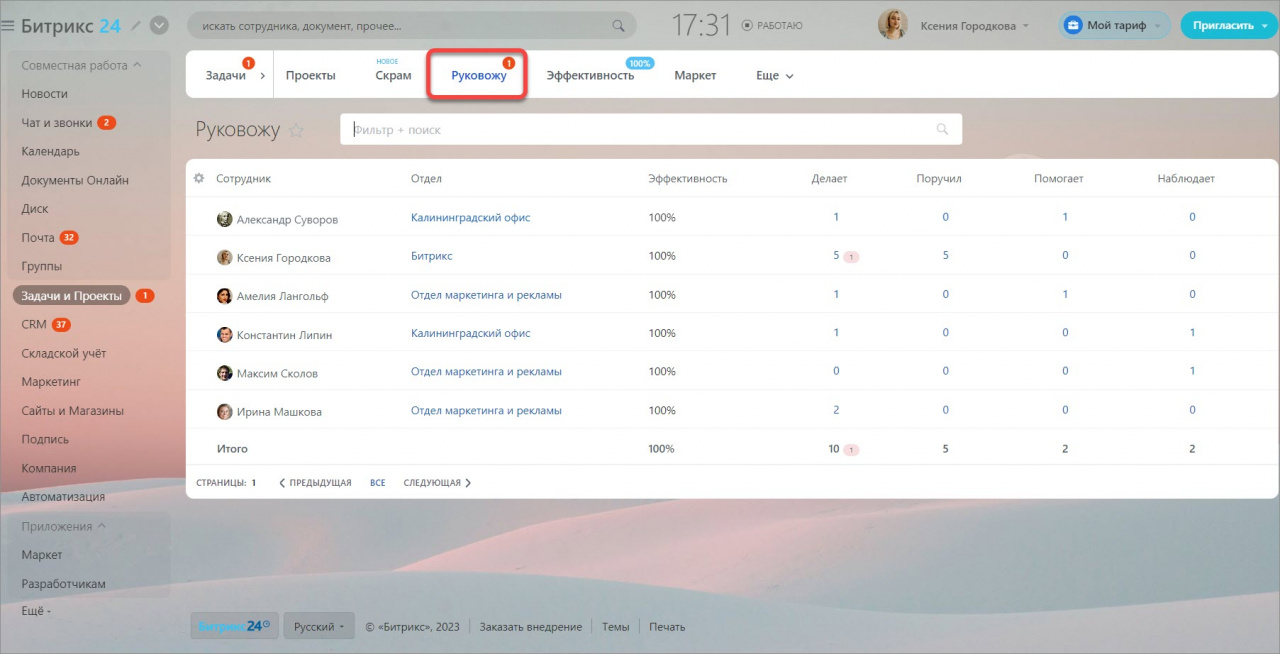The width and height of the screenshot is (1280, 654).
Task: Switch to Скрам tab
Action: (394, 75)
